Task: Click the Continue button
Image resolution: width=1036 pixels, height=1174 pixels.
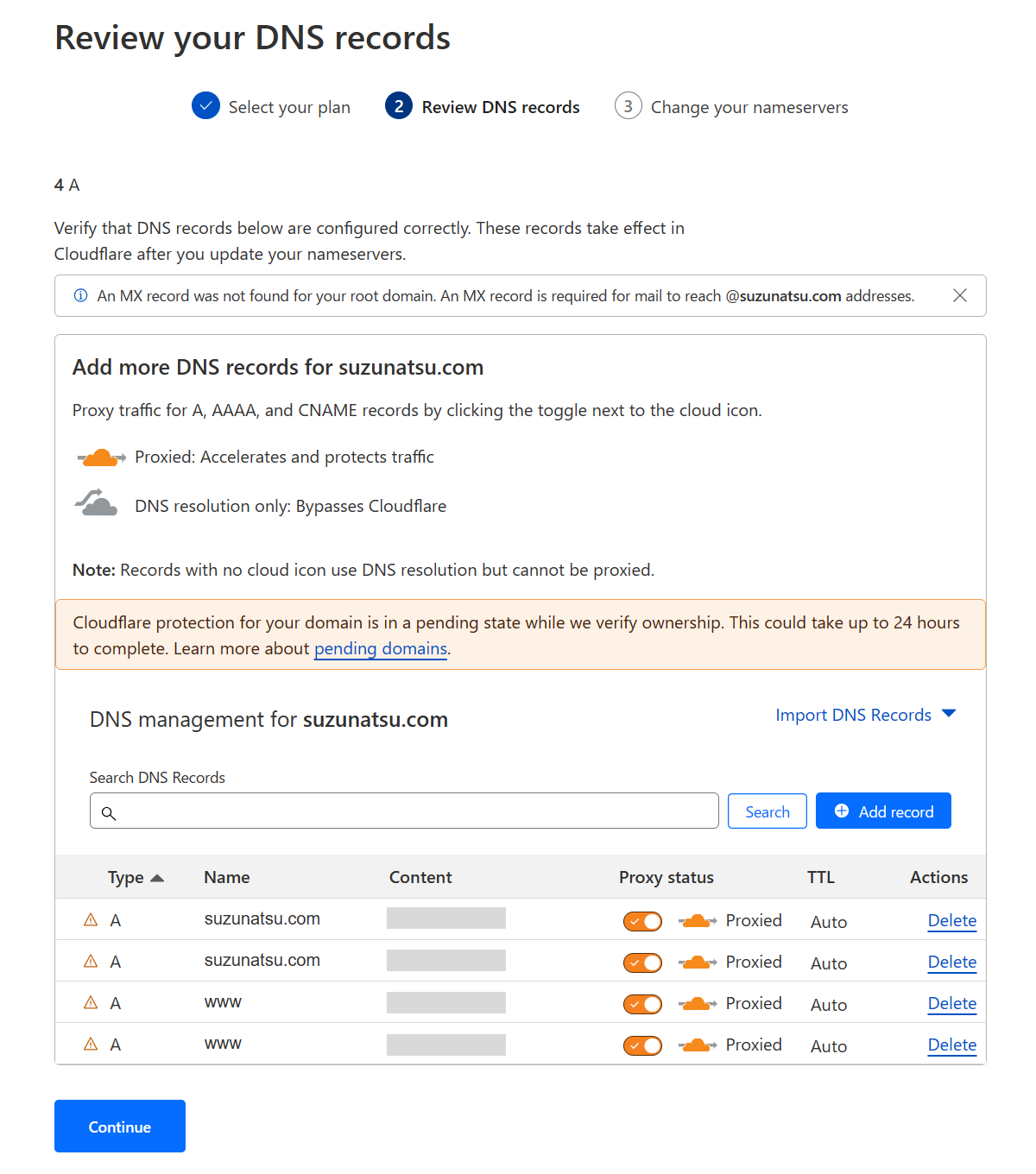Action: click(120, 1127)
